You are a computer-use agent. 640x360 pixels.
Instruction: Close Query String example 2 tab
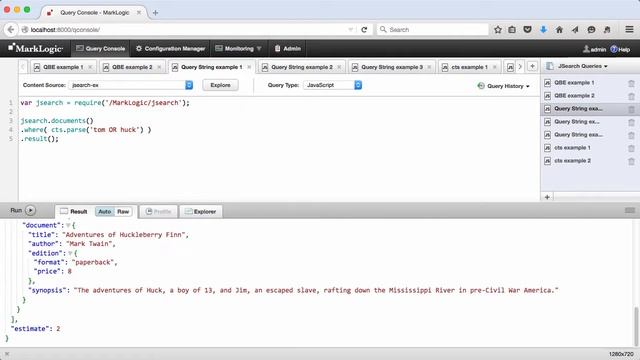point(339,67)
